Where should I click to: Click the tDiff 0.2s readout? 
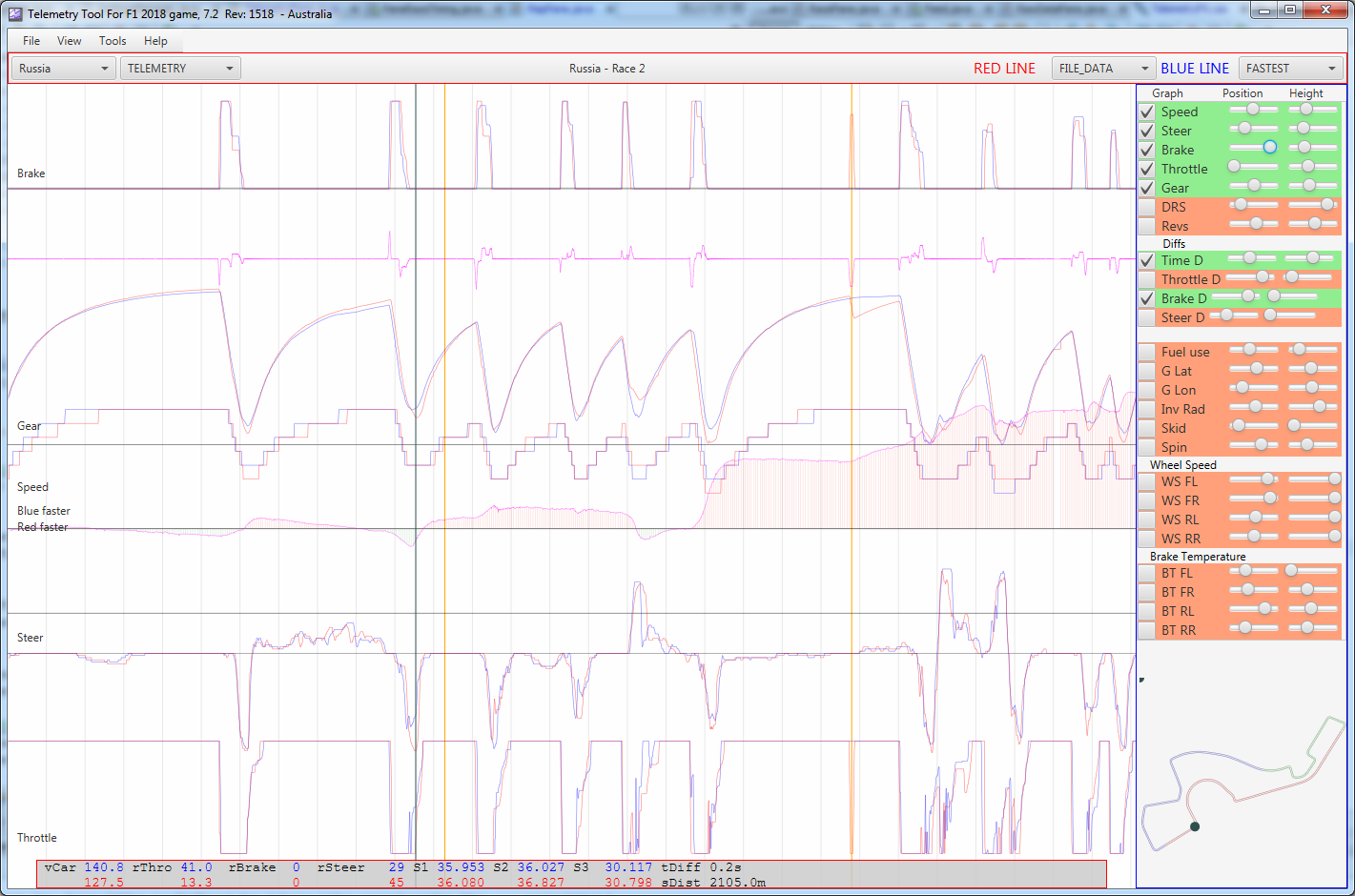701,867
